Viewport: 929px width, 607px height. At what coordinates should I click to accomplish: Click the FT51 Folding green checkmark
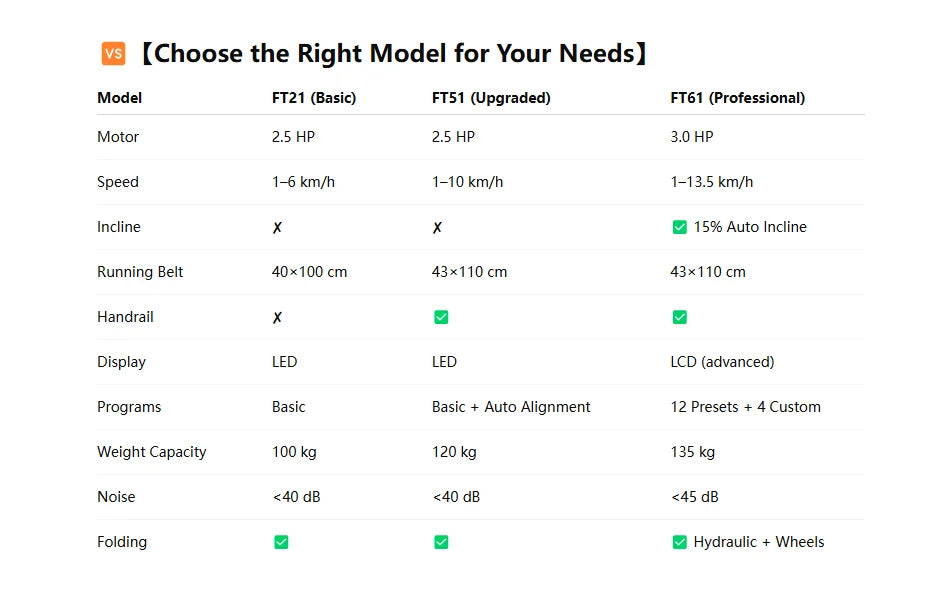[441, 542]
